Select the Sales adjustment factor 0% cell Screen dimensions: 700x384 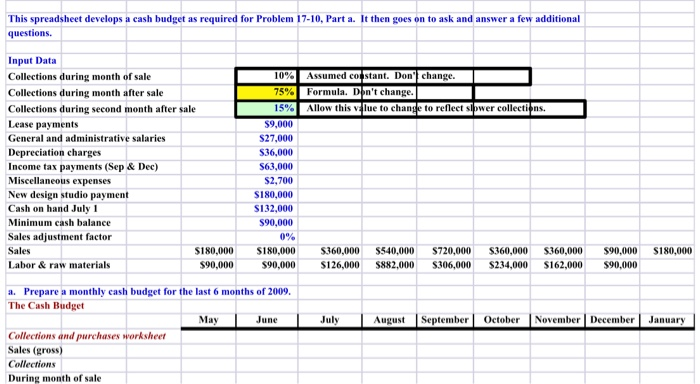click(287, 237)
